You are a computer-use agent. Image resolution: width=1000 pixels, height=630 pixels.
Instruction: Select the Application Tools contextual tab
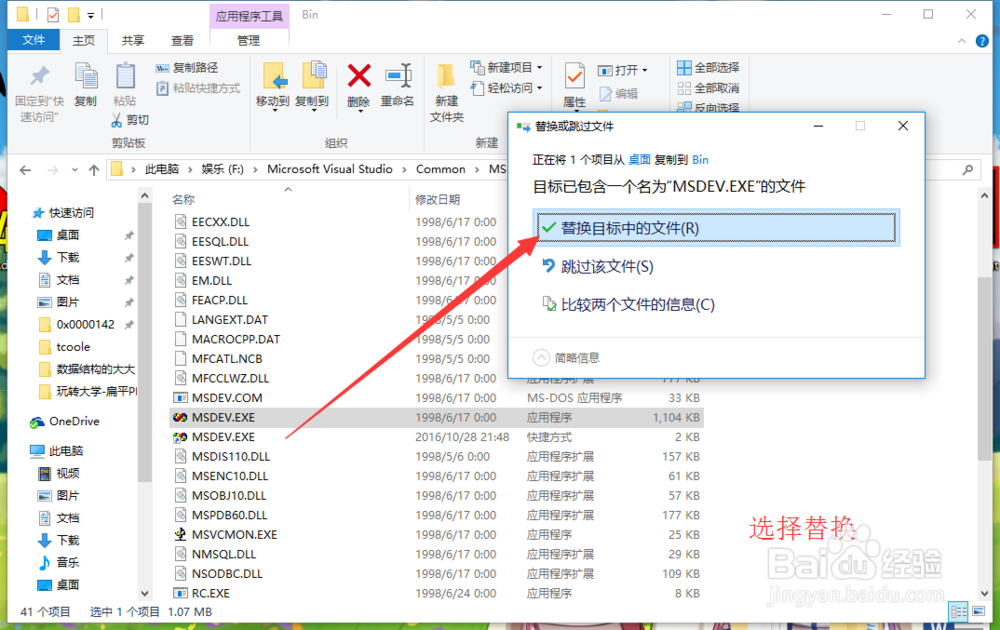click(249, 16)
